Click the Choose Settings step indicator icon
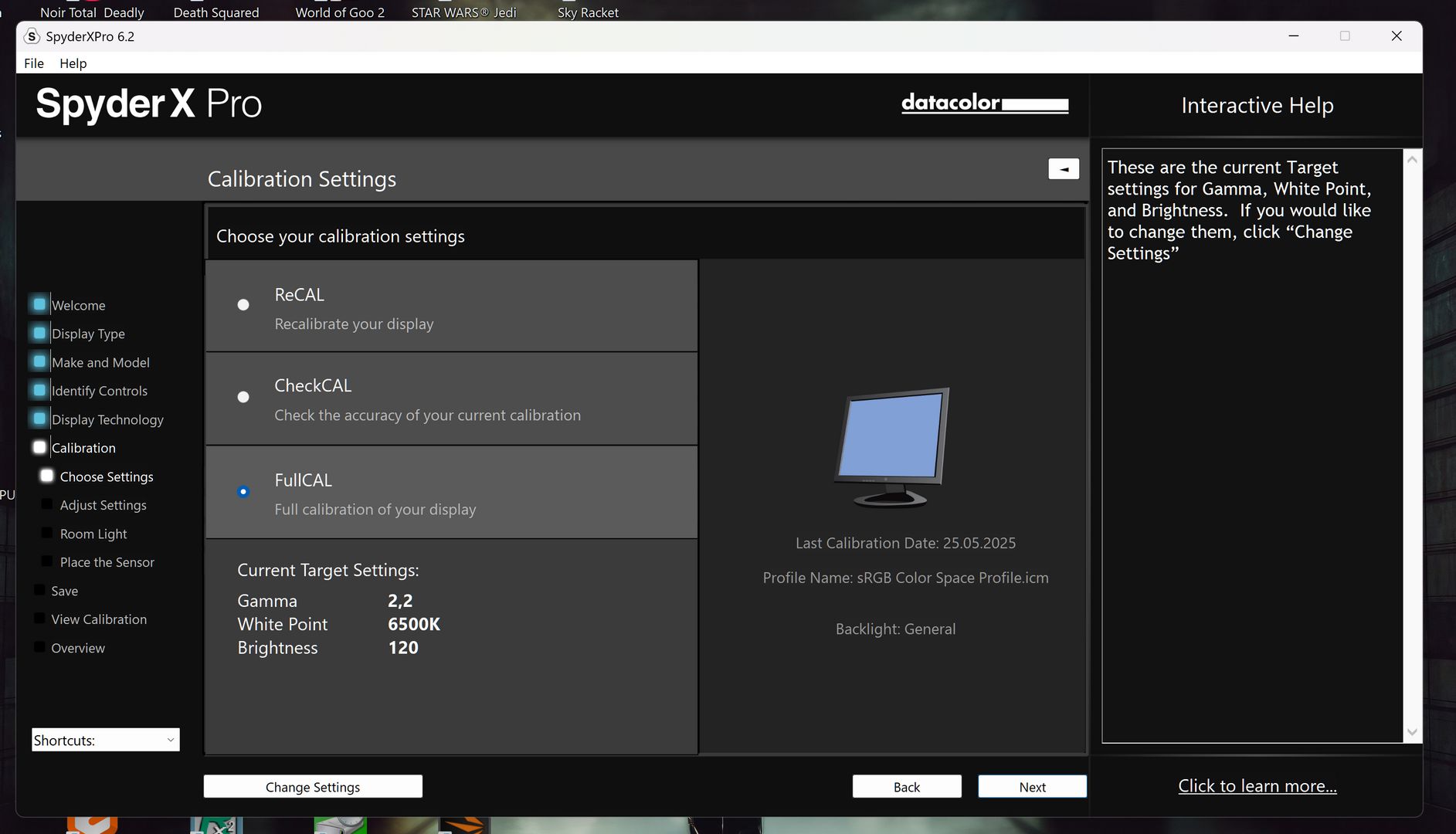Image resolution: width=1456 pixels, height=834 pixels. [x=47, y=476]
